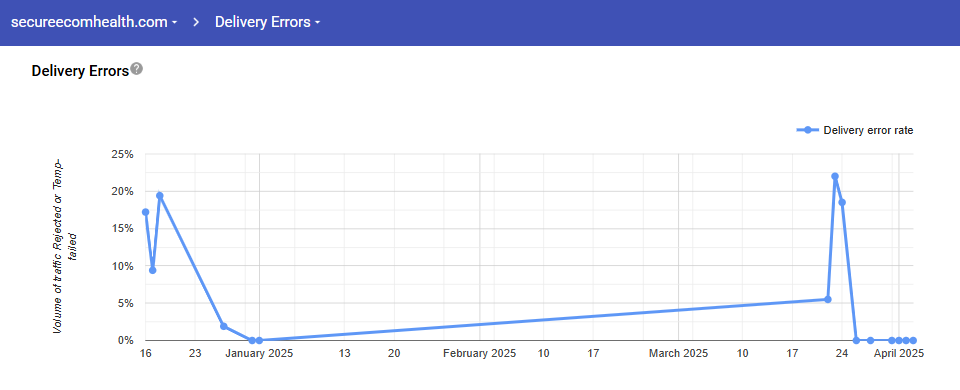Click the '23' date label in December
Image resolution: width=960 pixels, height=390 pixels.
tap(195, 353)
